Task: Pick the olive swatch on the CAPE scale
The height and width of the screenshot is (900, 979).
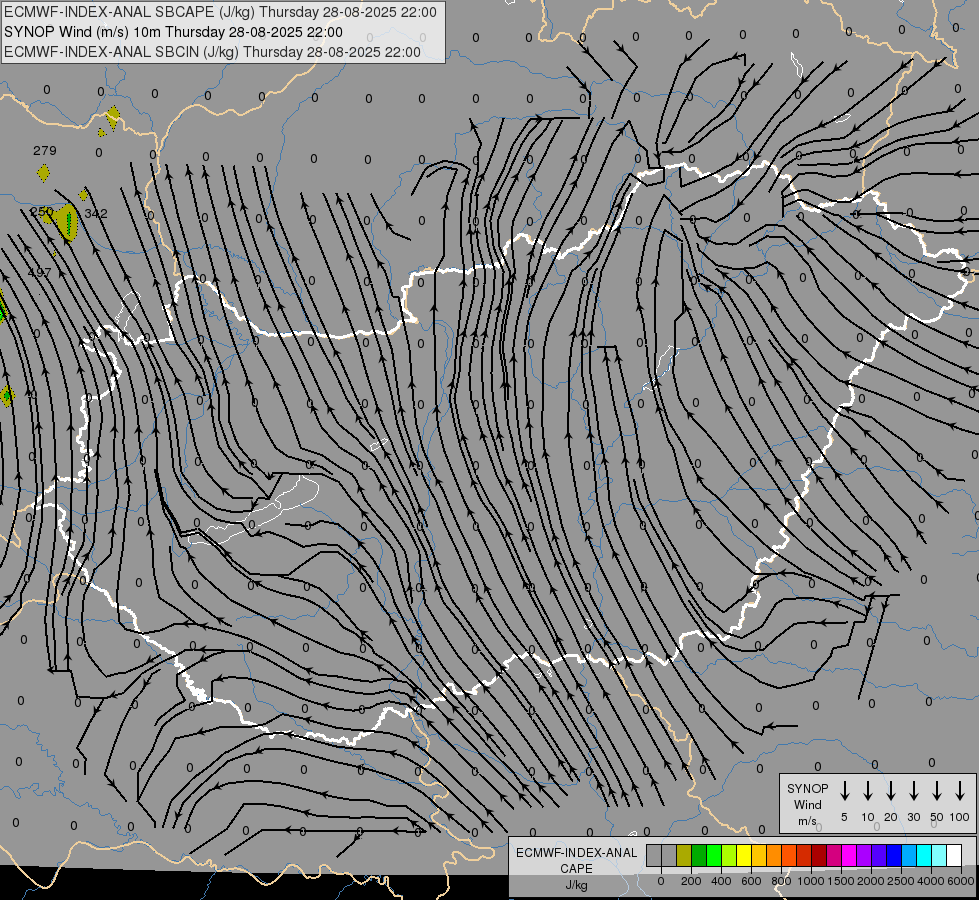Action: tap(684, 855)
